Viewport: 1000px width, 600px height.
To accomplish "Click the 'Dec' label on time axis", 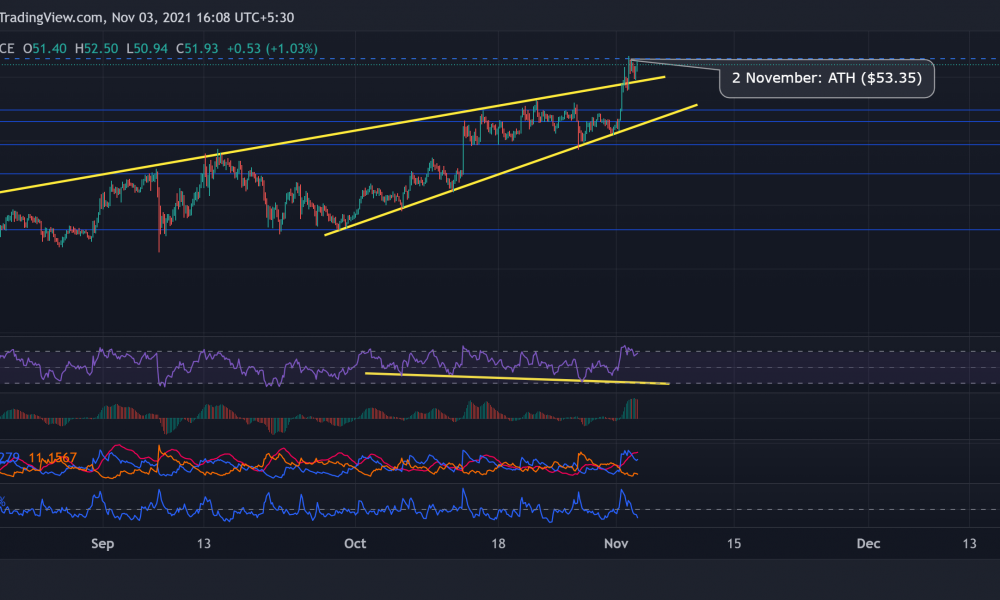I will tap(868, 543).
